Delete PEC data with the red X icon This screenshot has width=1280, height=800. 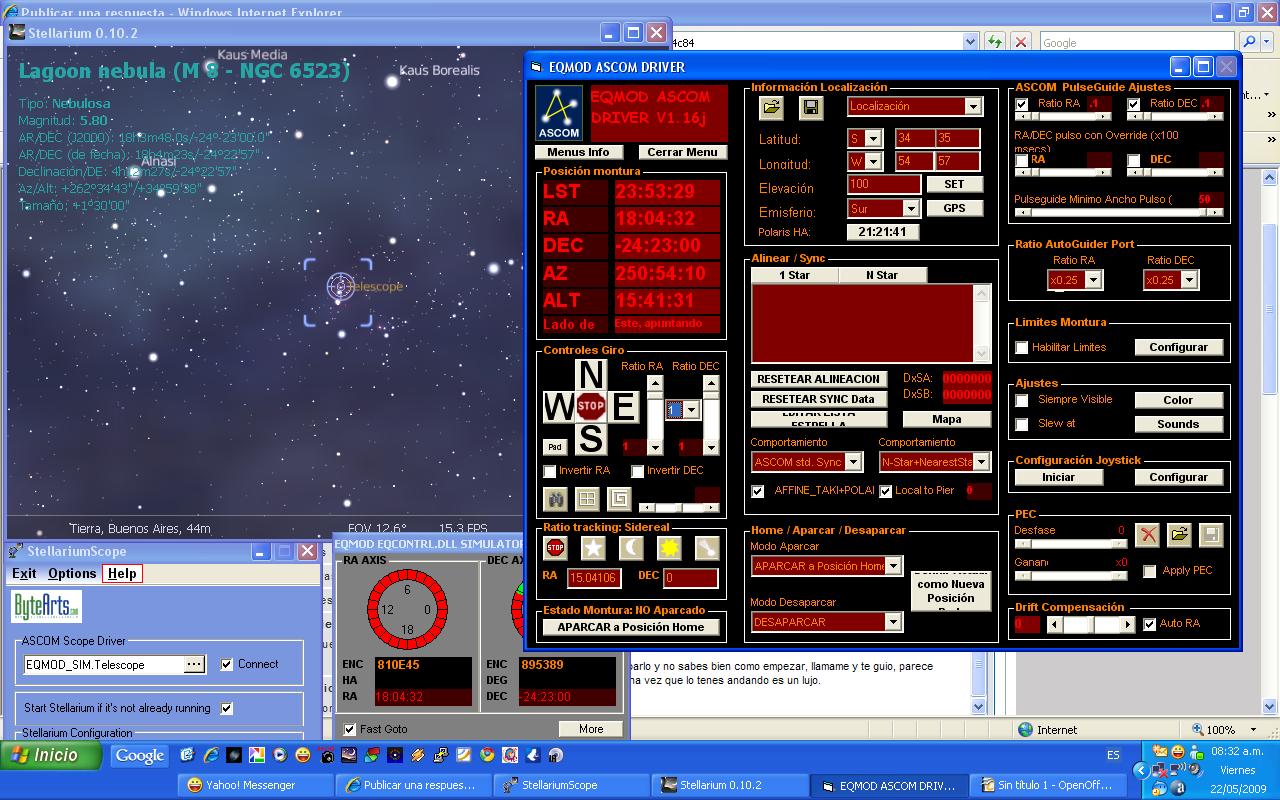point(1148,535)
